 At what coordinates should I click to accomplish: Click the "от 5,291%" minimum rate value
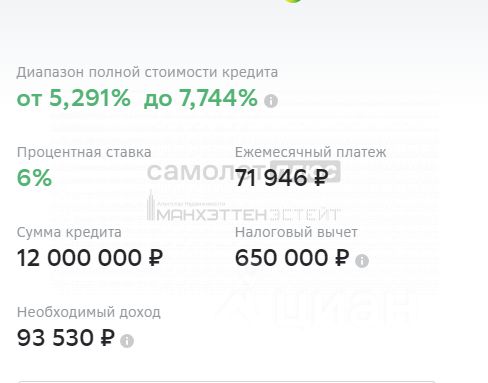[74, 98]
